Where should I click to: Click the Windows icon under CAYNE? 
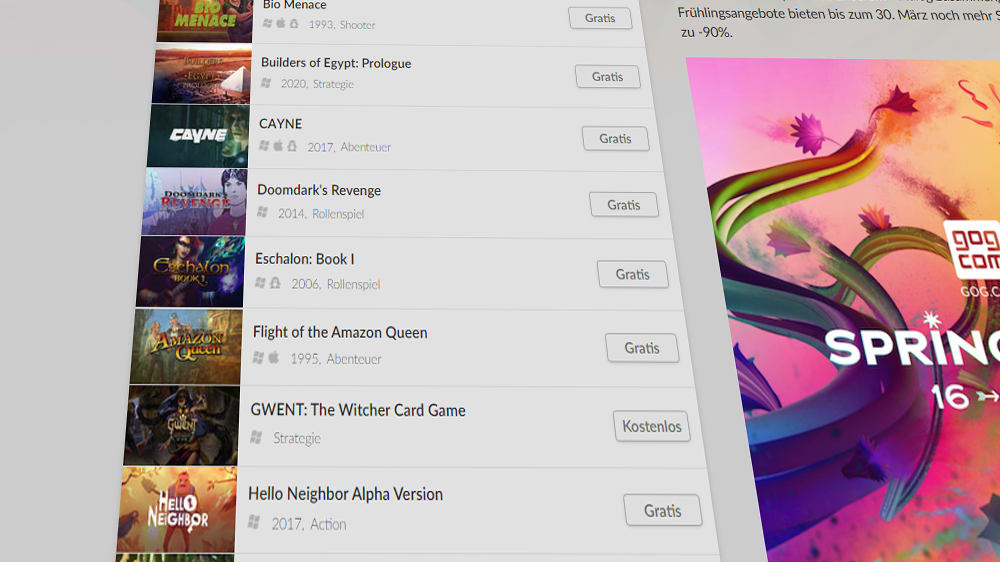(x=264, y=146)
